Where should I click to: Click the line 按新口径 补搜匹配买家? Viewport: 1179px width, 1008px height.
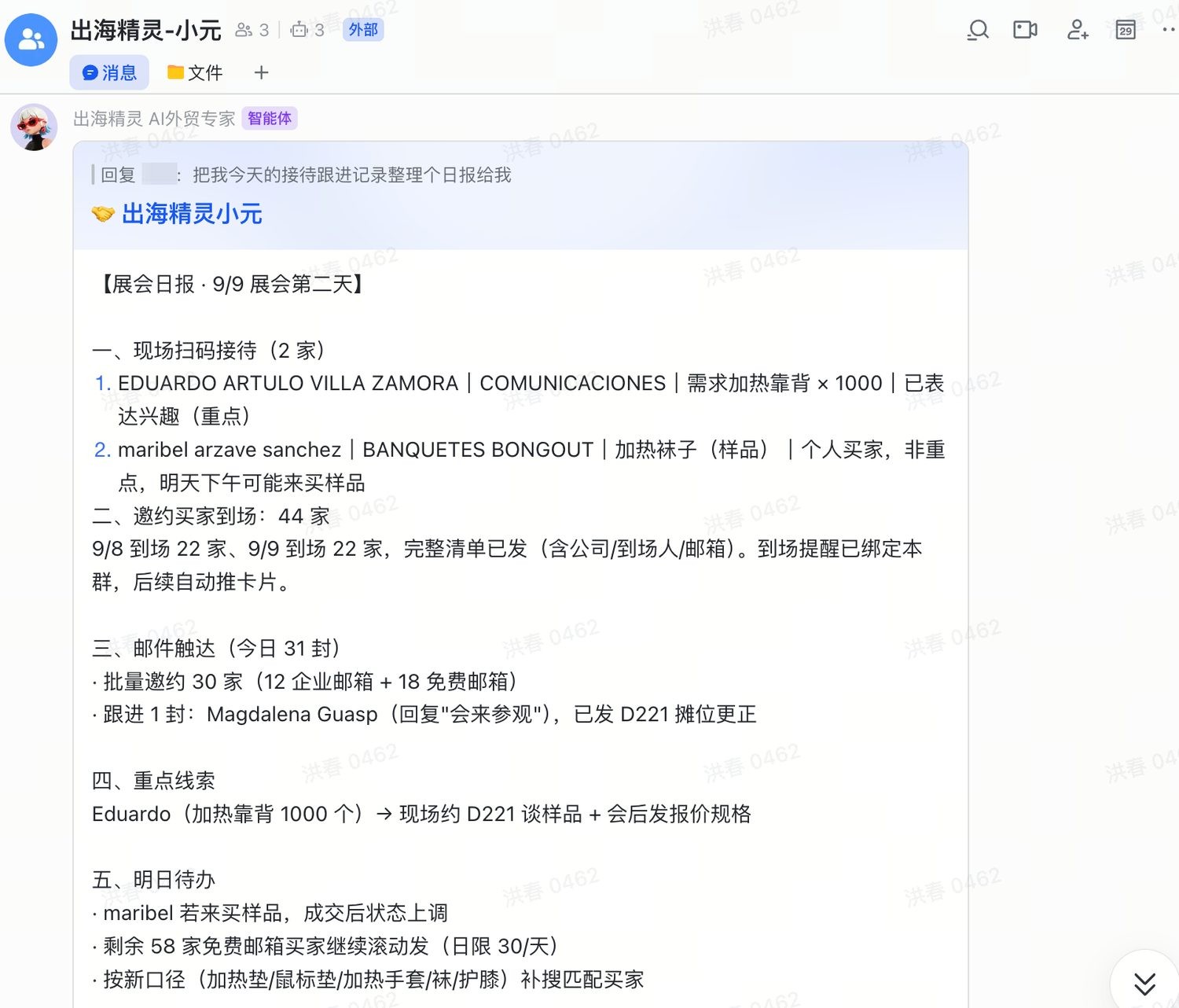[368, 979]
